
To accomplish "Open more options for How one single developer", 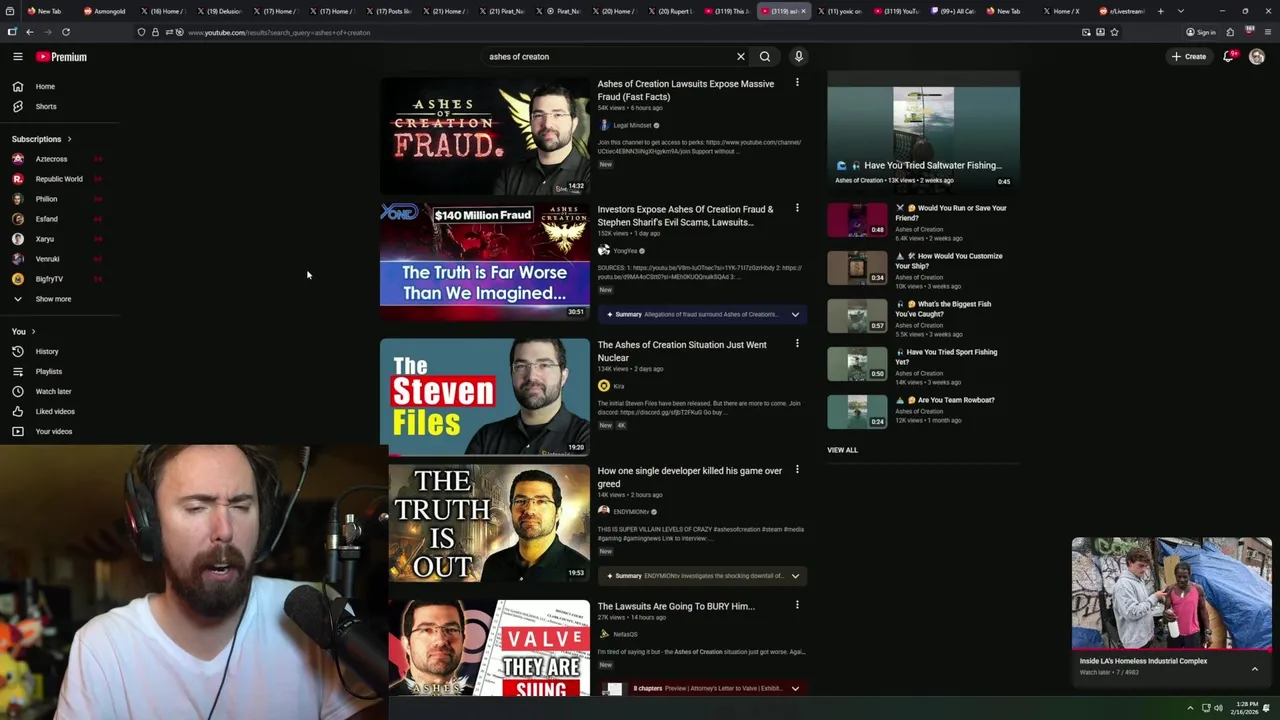I will pyautogui.click(x=797, y=469).
